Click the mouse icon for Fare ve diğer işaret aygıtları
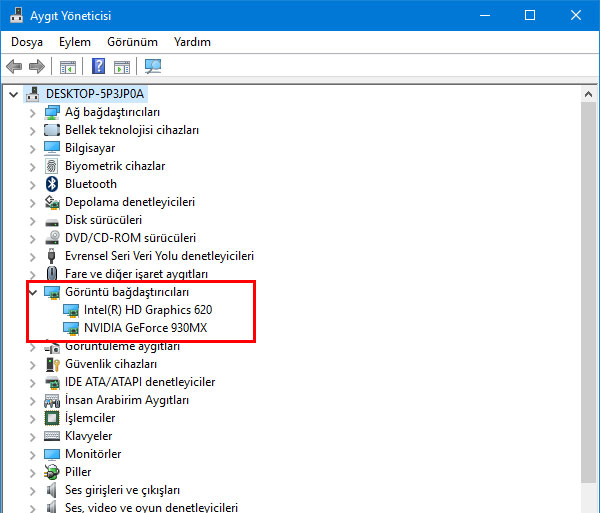Image resolution: width=600 pixels, height=513 pixels. coord(52,274)
